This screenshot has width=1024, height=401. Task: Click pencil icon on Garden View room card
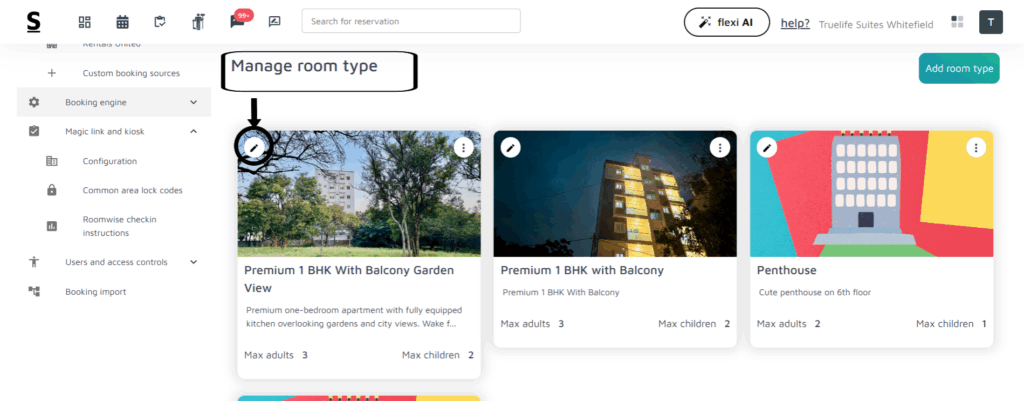point(255,147)
